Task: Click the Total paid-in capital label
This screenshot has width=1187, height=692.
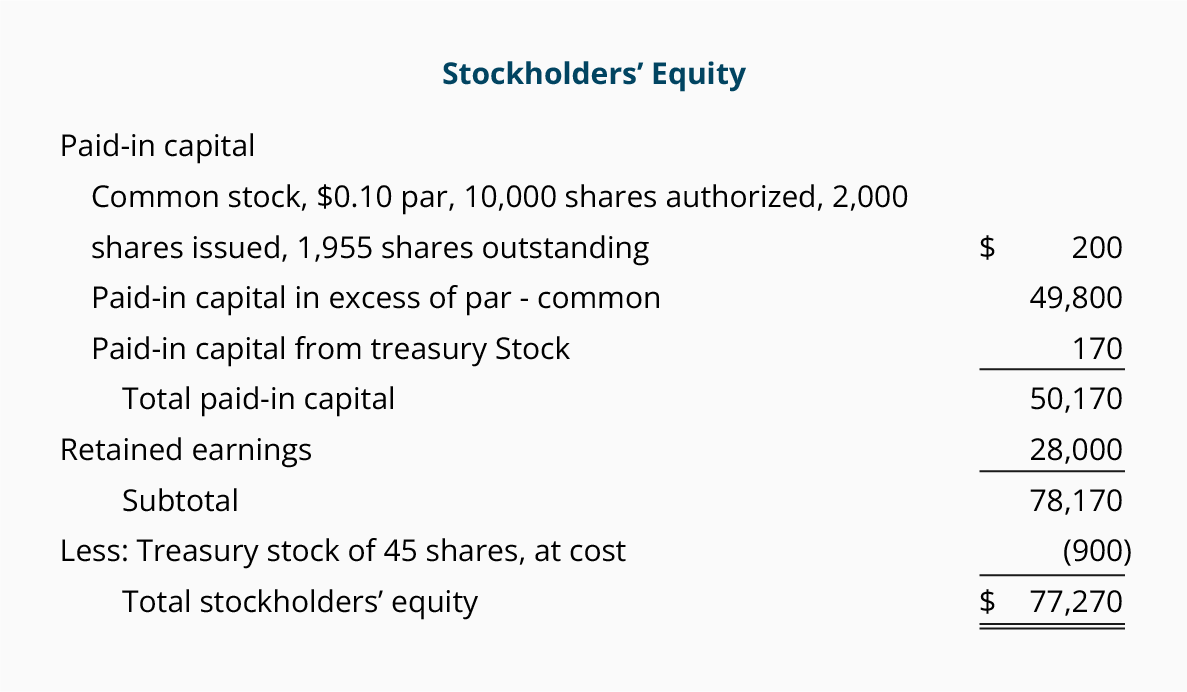Action: [x=258, y=399]
